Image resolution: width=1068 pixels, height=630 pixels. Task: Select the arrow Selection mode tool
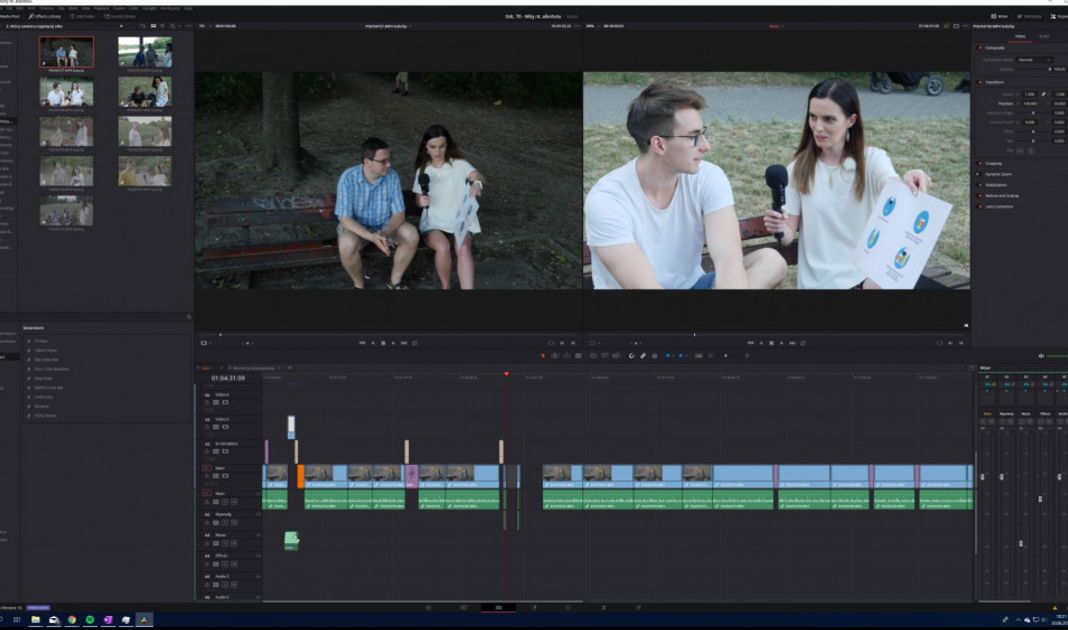[x=543, y=355]
